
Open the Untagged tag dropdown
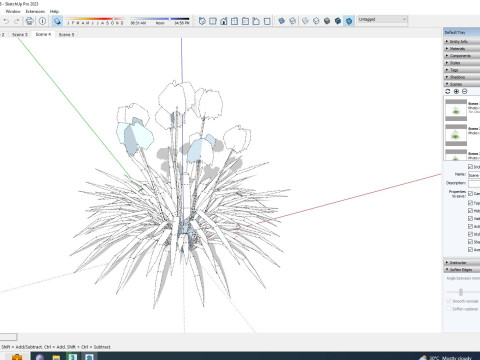tap(383, 20)
